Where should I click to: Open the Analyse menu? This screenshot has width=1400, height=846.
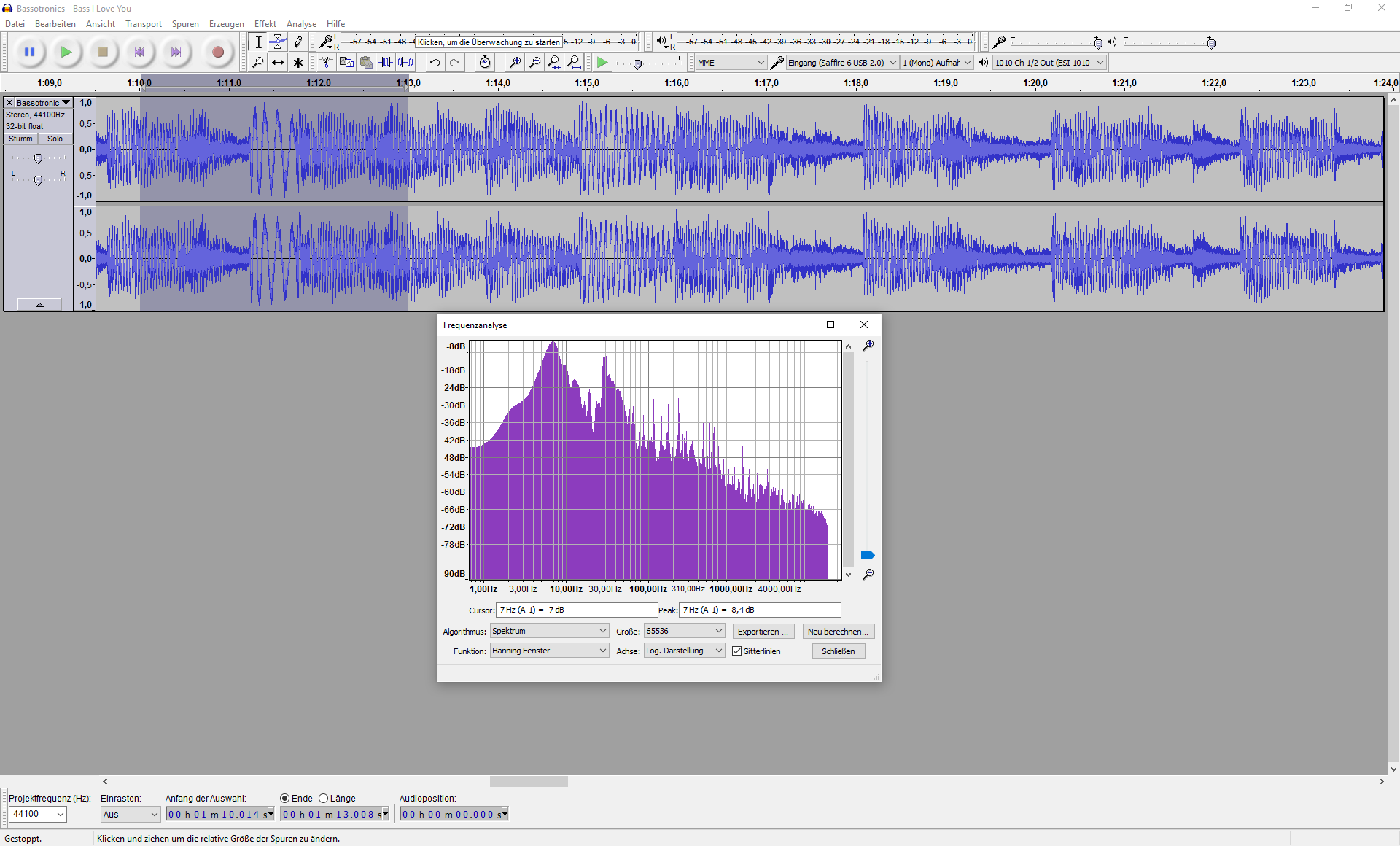pos(301,24)
